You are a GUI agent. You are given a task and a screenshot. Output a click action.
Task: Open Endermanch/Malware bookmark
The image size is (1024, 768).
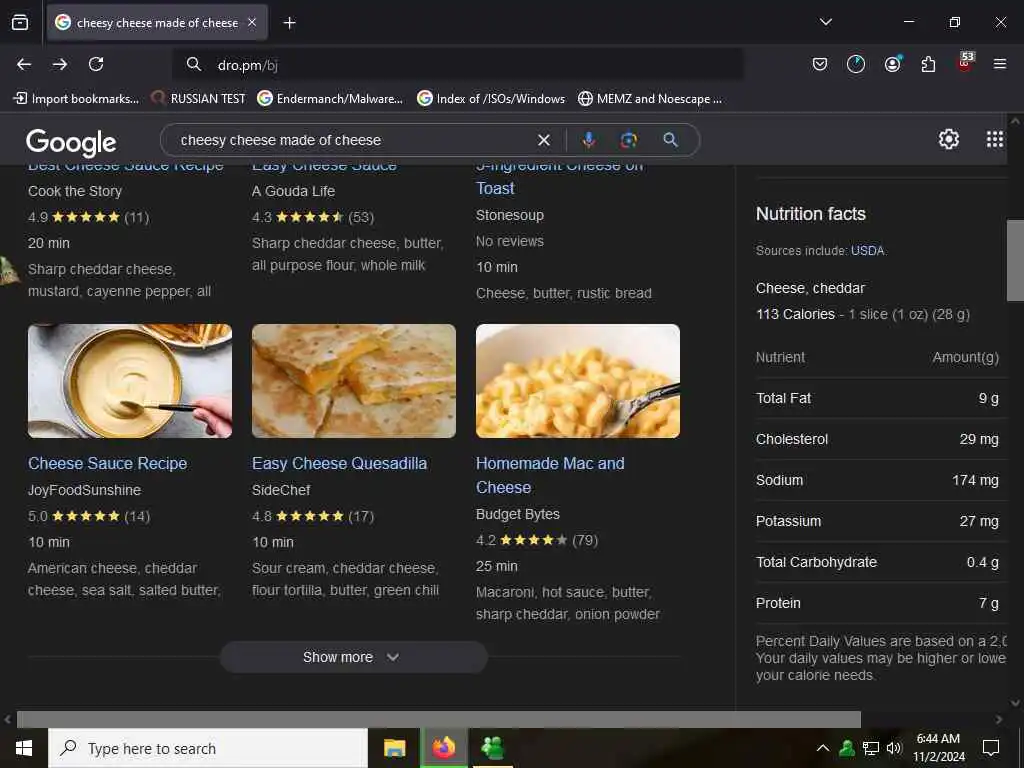(330, 99)
